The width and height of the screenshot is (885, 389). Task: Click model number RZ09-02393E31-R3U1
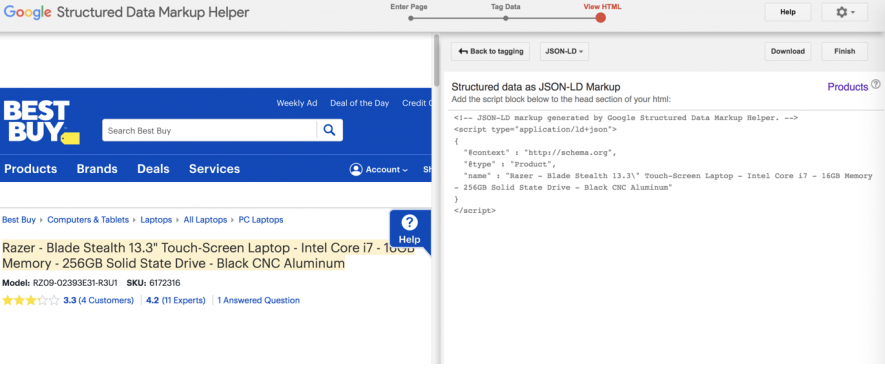pyautogui.click(x=75, y=283)
